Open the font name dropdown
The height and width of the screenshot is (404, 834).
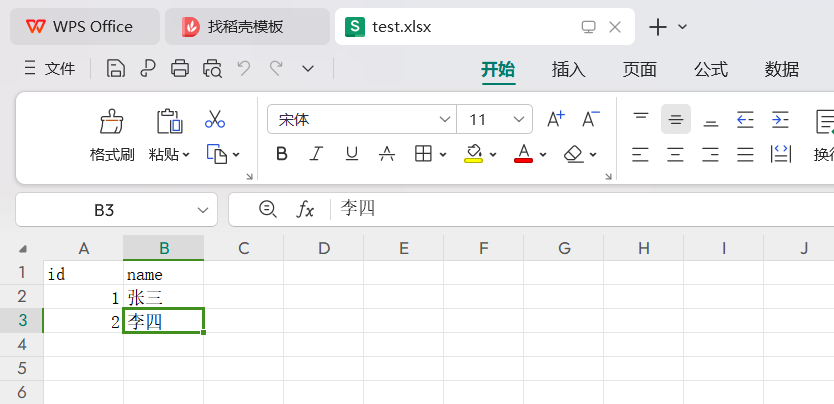[445, 120]
